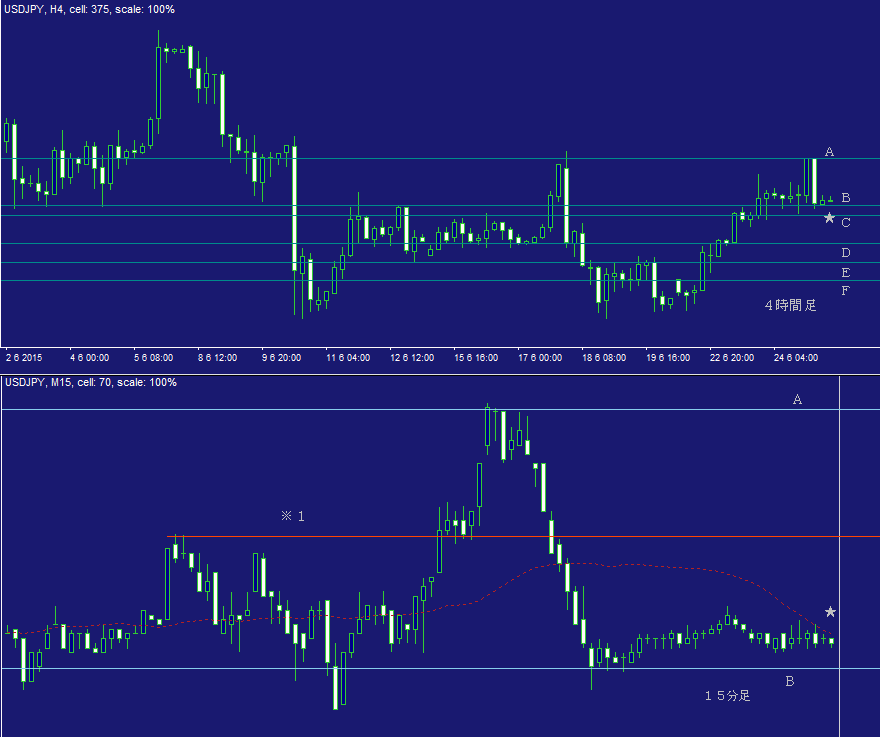Click the '5 6 08:00' time axis label

[x=153, y=358]
